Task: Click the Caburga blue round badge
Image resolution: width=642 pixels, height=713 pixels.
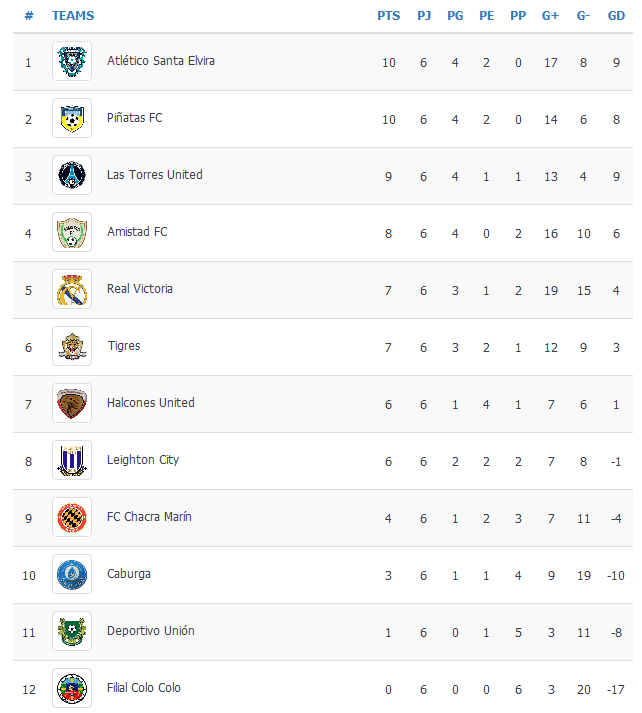Action: coord(72,574)
